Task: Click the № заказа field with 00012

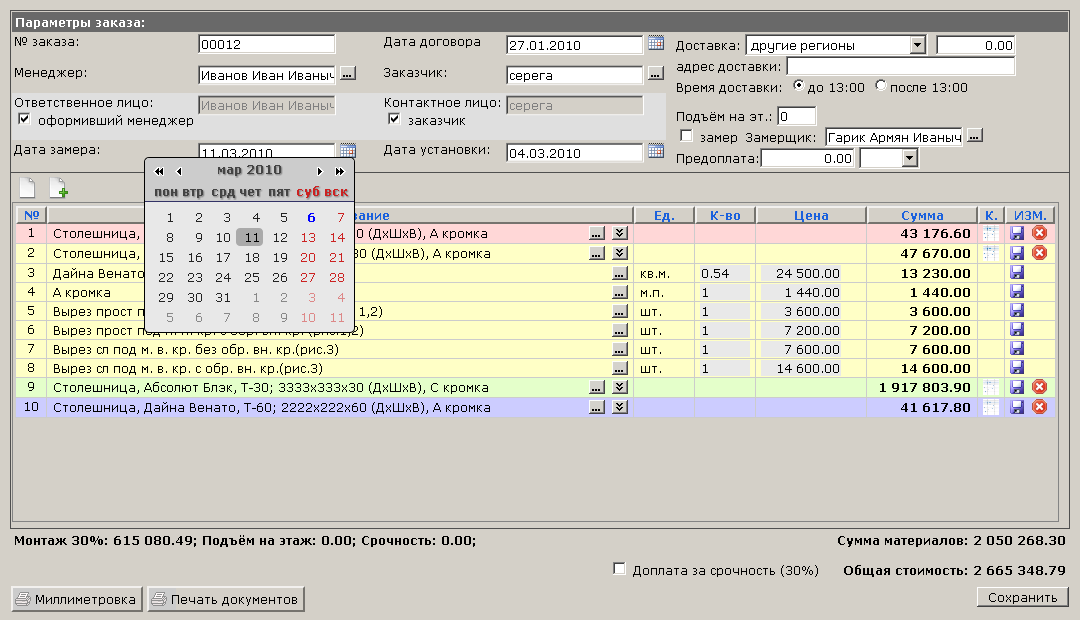Action: coord(267,44)
